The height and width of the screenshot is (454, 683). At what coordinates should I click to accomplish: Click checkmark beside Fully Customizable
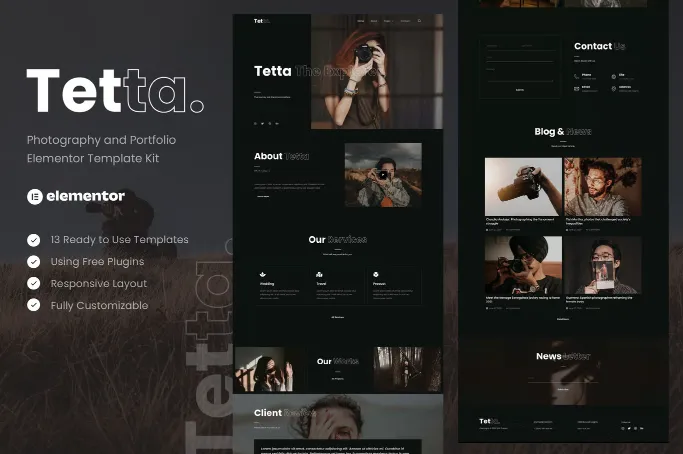34,306
